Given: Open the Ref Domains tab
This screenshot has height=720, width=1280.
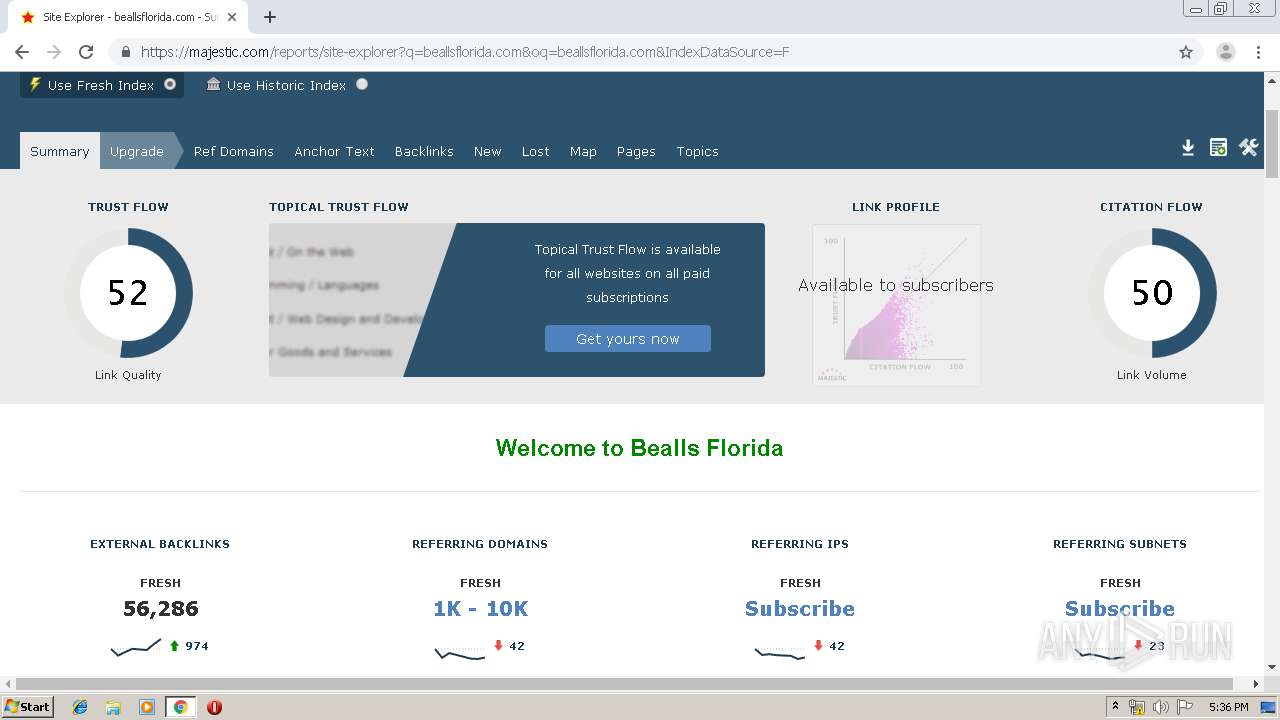Looking at the screenshot, I should (234, 151).
